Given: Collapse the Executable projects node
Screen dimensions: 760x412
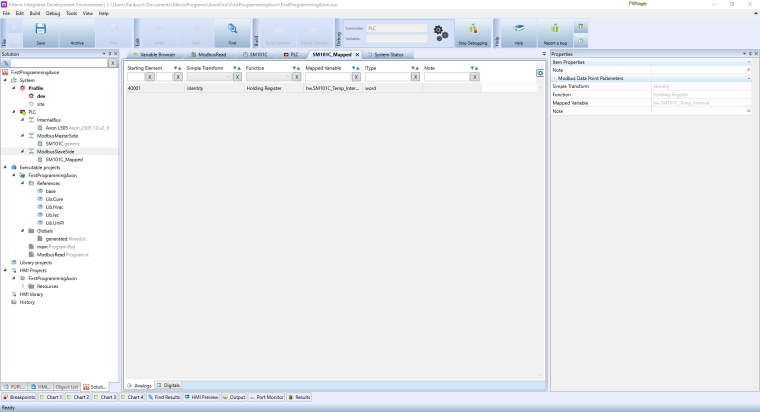Looking at the screenshot, I should 6,167.
